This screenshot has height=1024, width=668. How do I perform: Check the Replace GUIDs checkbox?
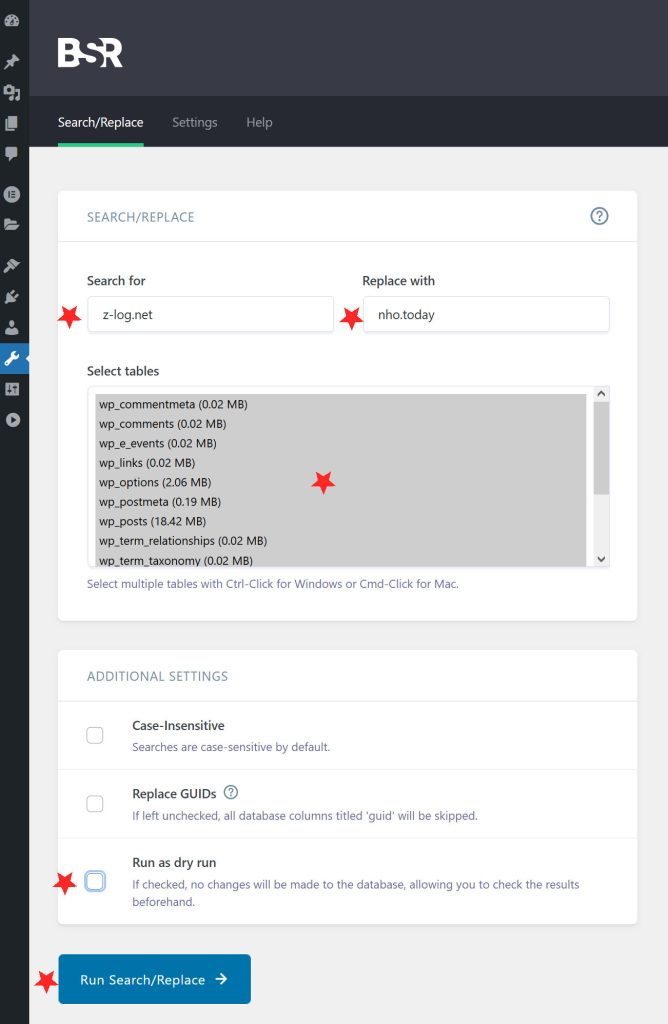95,804
